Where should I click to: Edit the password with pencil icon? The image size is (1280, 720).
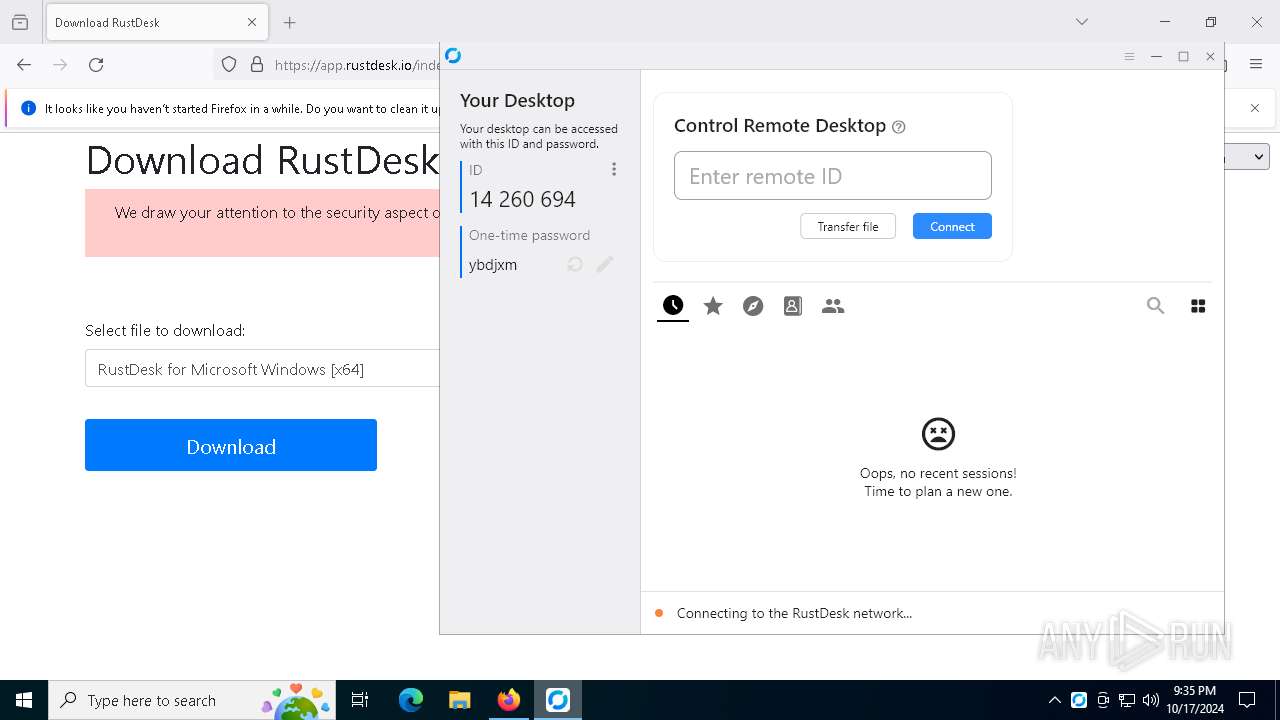pyautogui.click(x=605, y=265)
